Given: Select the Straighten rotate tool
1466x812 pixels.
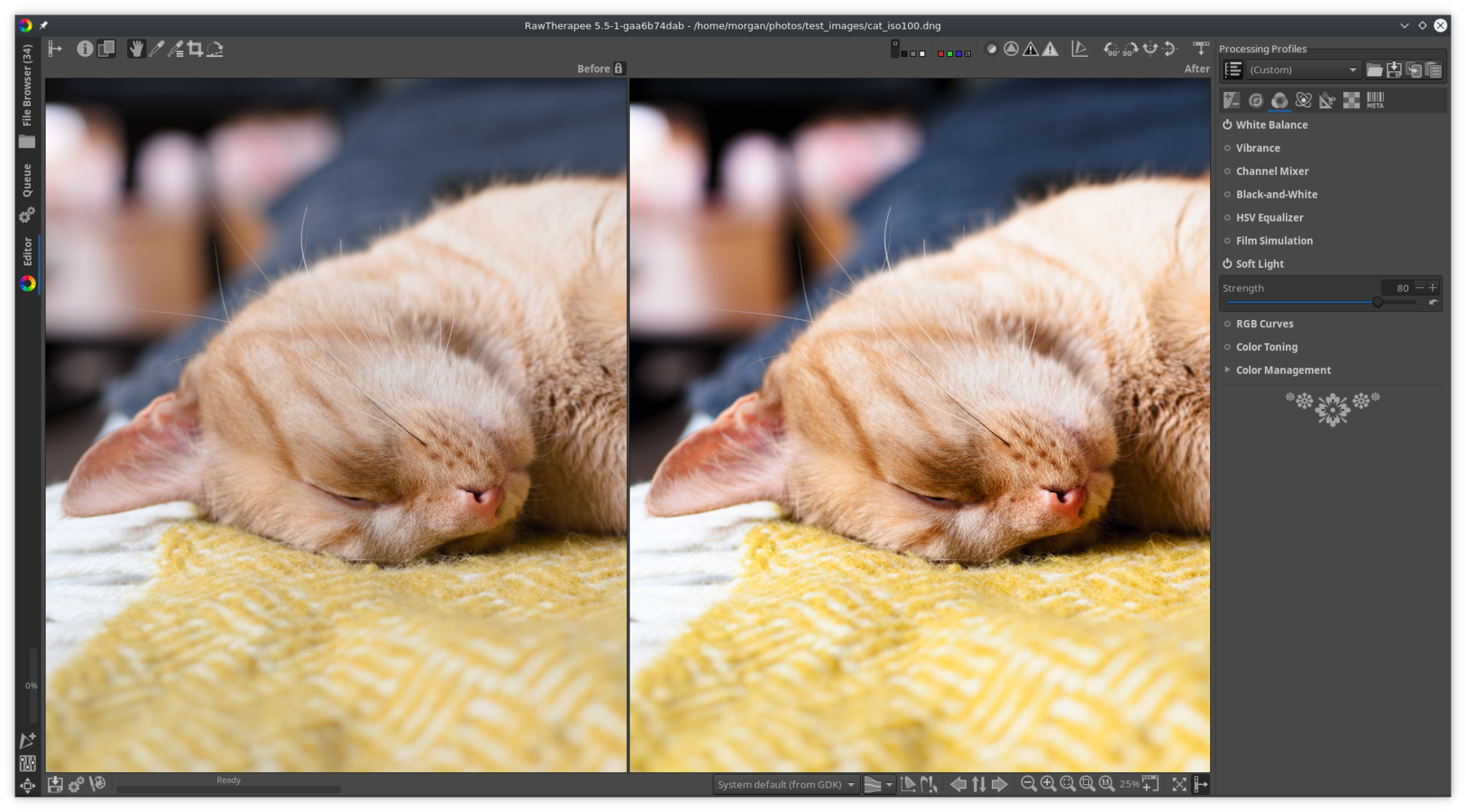Looking at the screenshot, I should pyautogui.click(x=215, y=49).
